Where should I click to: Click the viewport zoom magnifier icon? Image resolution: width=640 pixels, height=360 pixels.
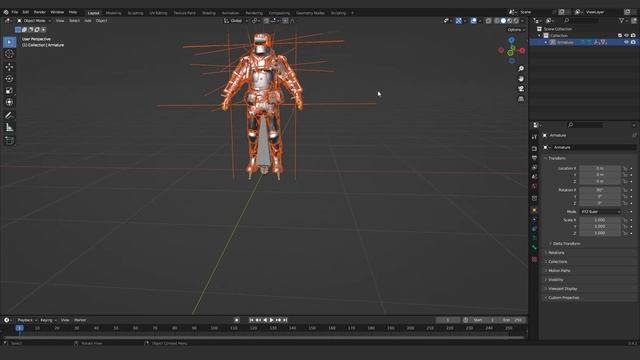tap(521, 69)
